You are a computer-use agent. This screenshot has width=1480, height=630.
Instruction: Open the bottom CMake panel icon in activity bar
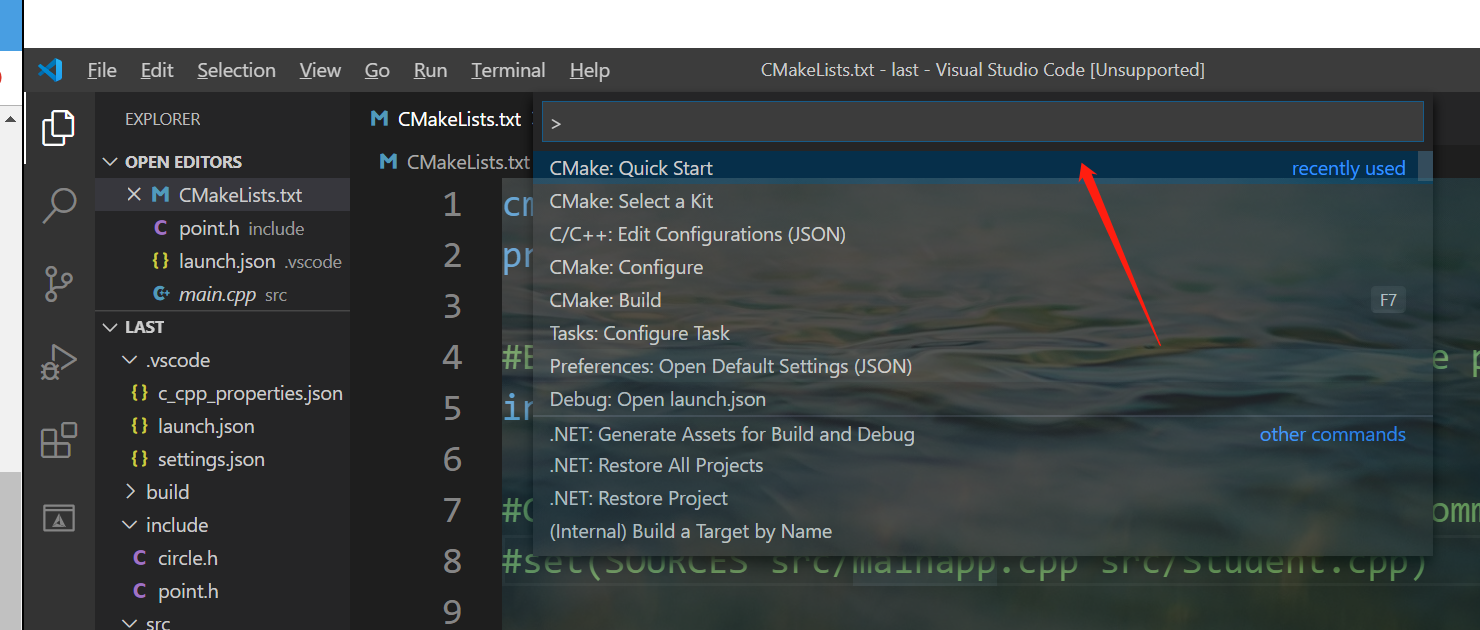58,518
